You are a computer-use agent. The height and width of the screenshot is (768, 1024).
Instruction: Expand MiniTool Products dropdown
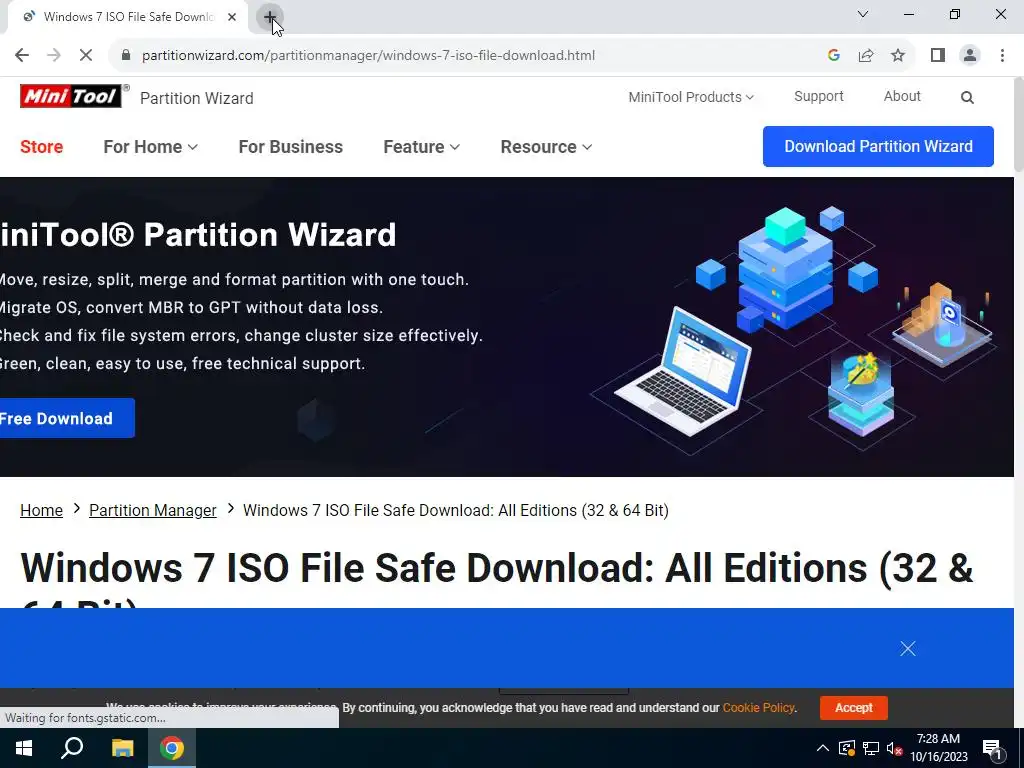[x=691, y=97]
